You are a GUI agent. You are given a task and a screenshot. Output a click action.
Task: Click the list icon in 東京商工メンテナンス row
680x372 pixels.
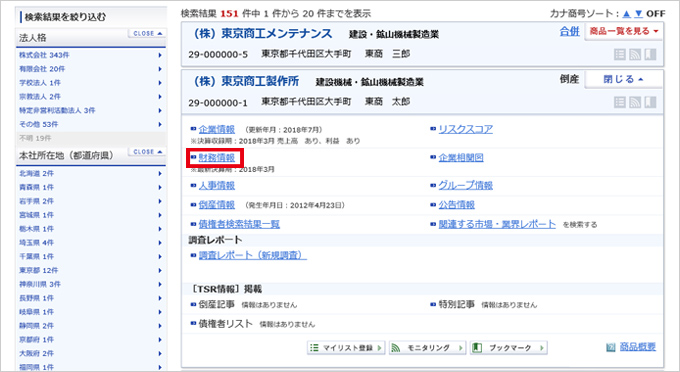click(x=620, y=55)
